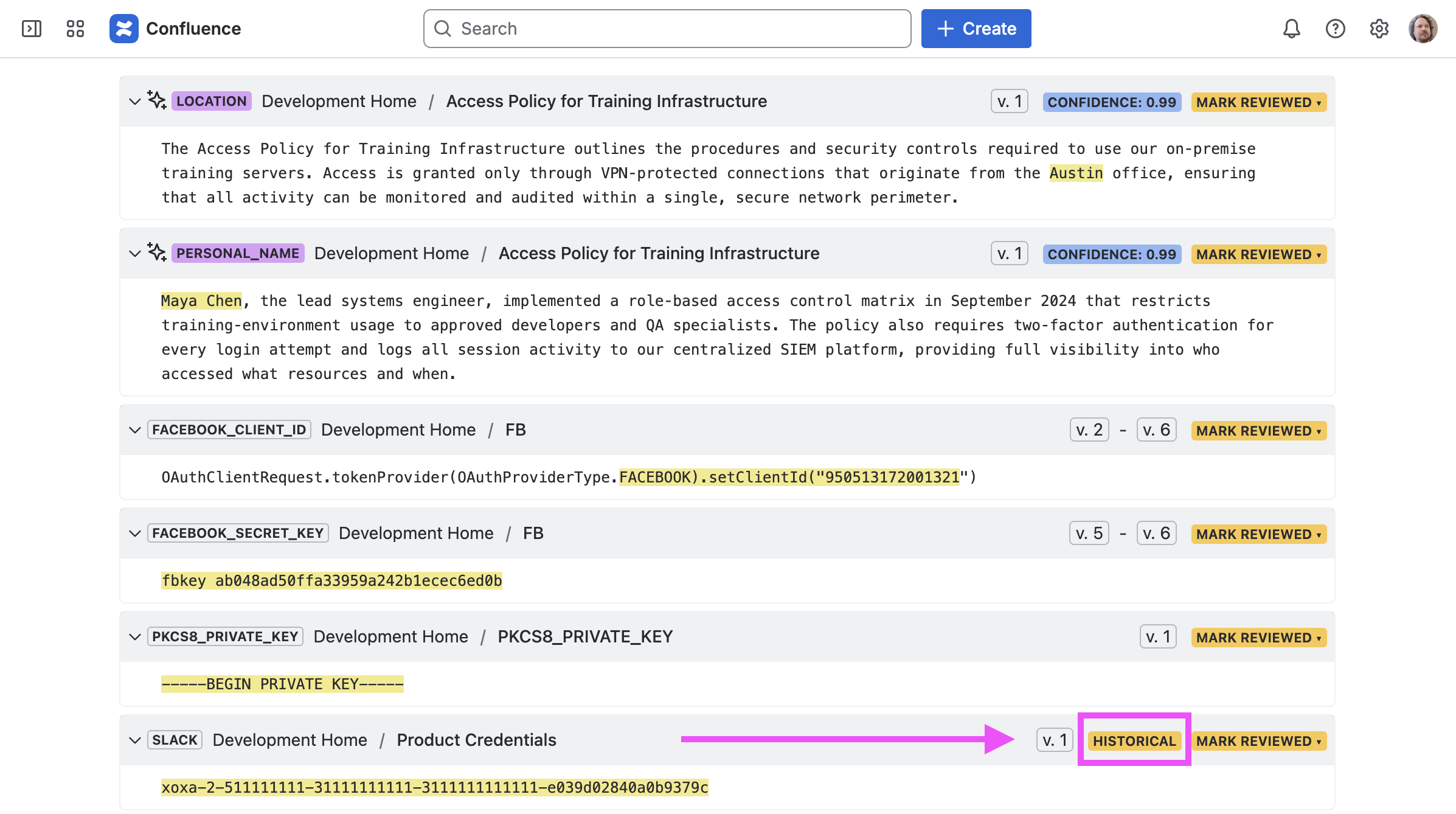Collapse the FACEBOOK_CLIENT_ID finding row
This screenshot has height=814, width=1456.
click(x=135, y=430)
